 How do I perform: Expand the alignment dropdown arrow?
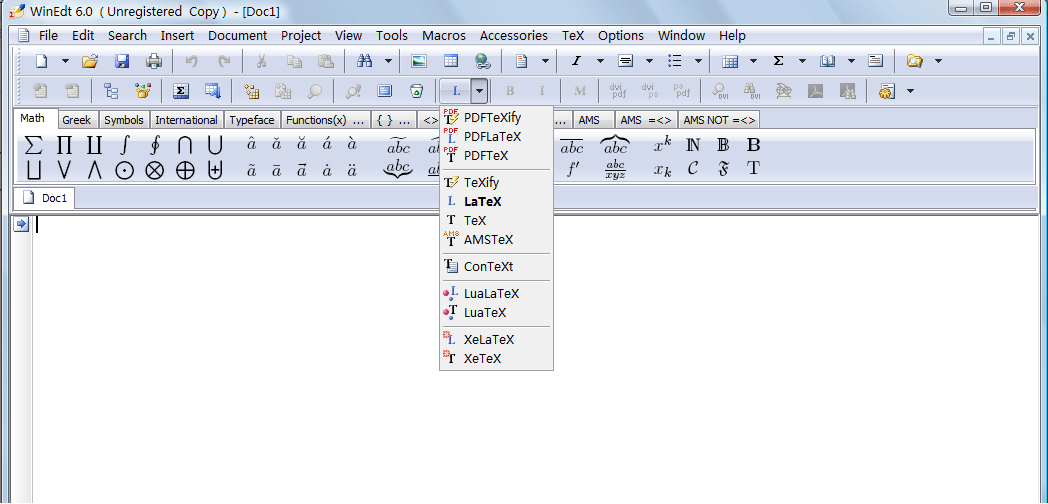[x=649, y=61]
